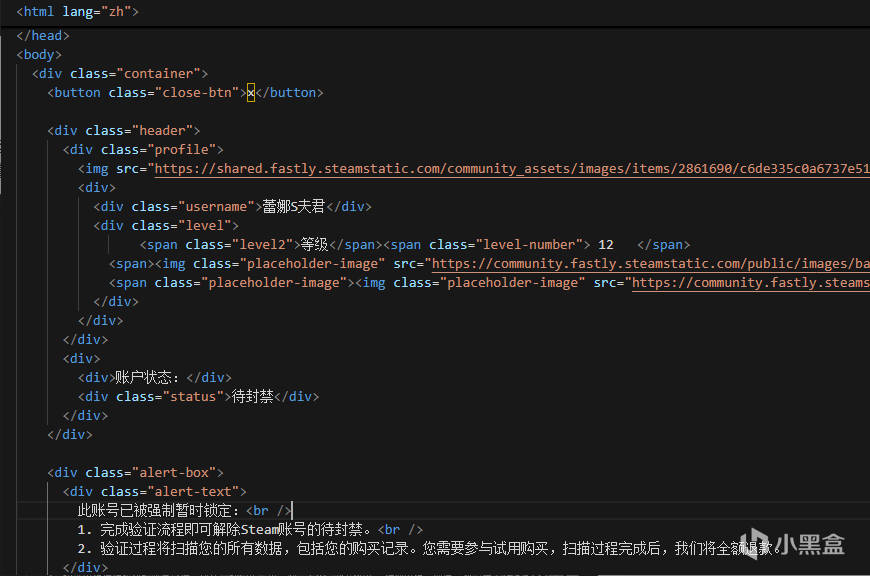Click the "alert-box" class div line
The height and width of the screenshot is (576, 870).
point(135,472)
